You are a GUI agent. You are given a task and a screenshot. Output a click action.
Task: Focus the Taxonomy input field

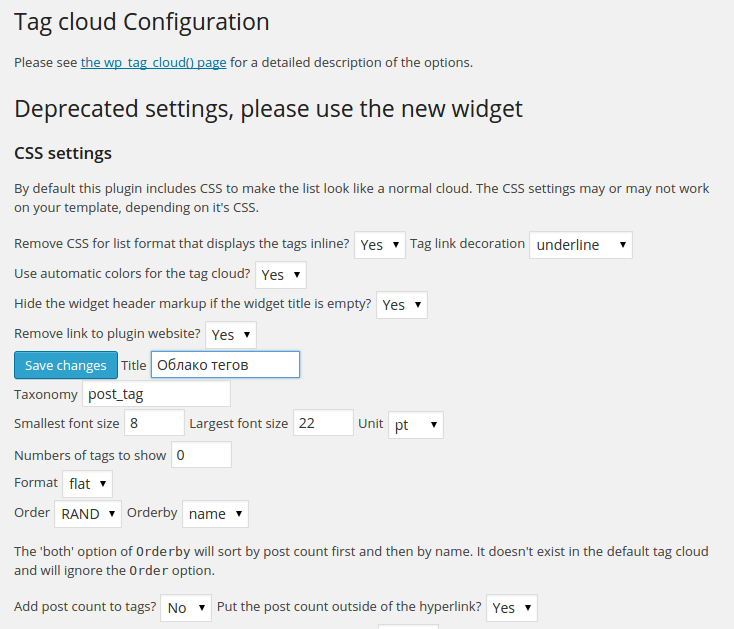(156, 394)
